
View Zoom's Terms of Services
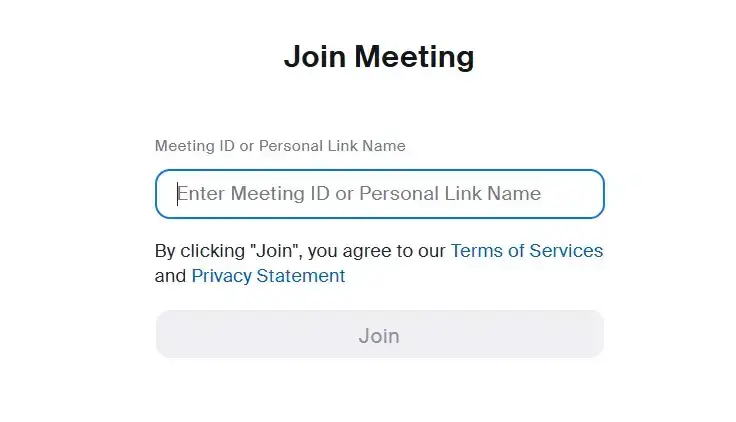tap(526, 250)
